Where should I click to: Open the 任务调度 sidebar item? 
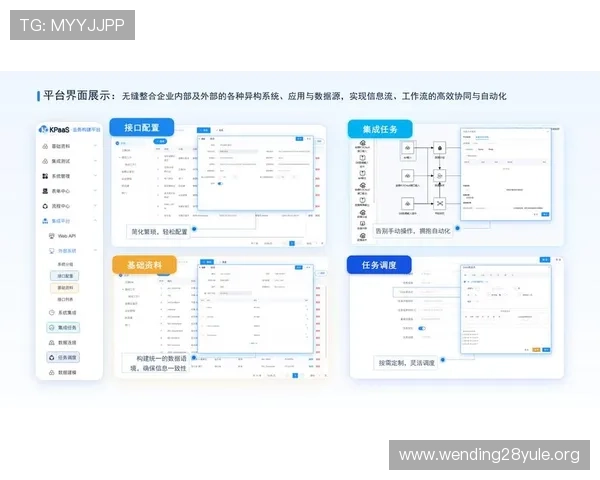click(x=63, y=358)
